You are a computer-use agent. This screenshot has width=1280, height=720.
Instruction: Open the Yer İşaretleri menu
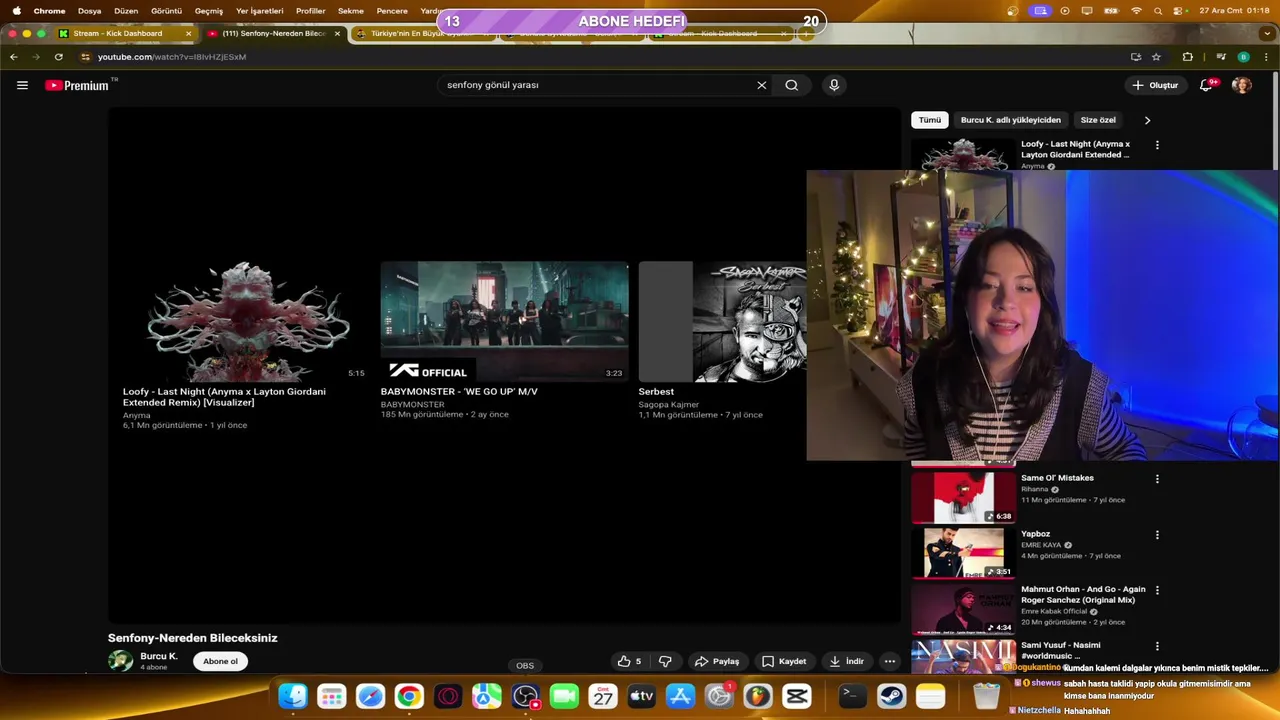(260, 11)
